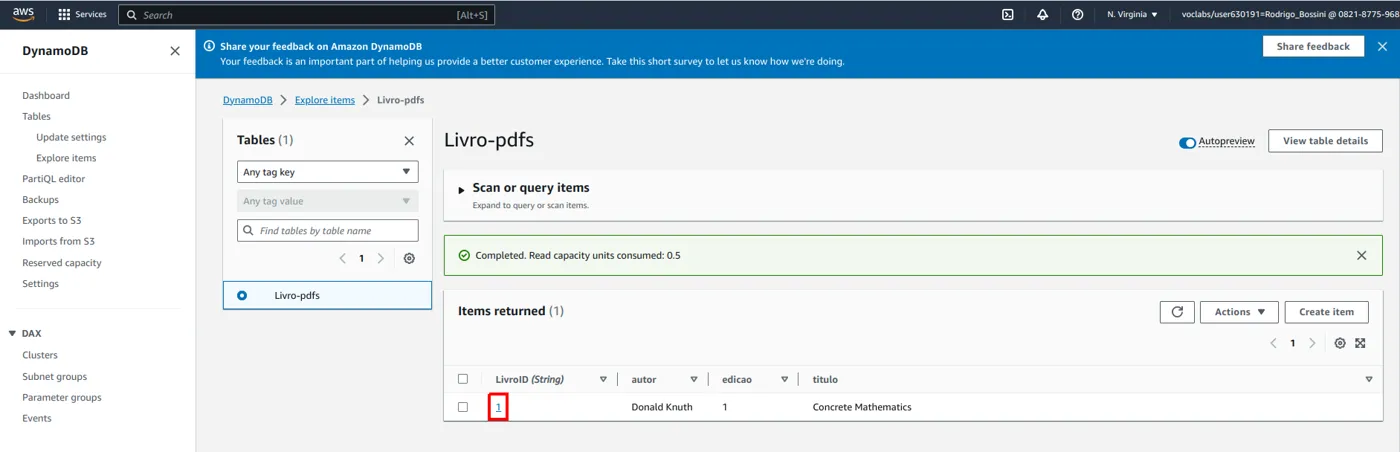Open the AWS home logo
Screen dimensions: 1400x452
pyautogui.click(x=23, y=14)
